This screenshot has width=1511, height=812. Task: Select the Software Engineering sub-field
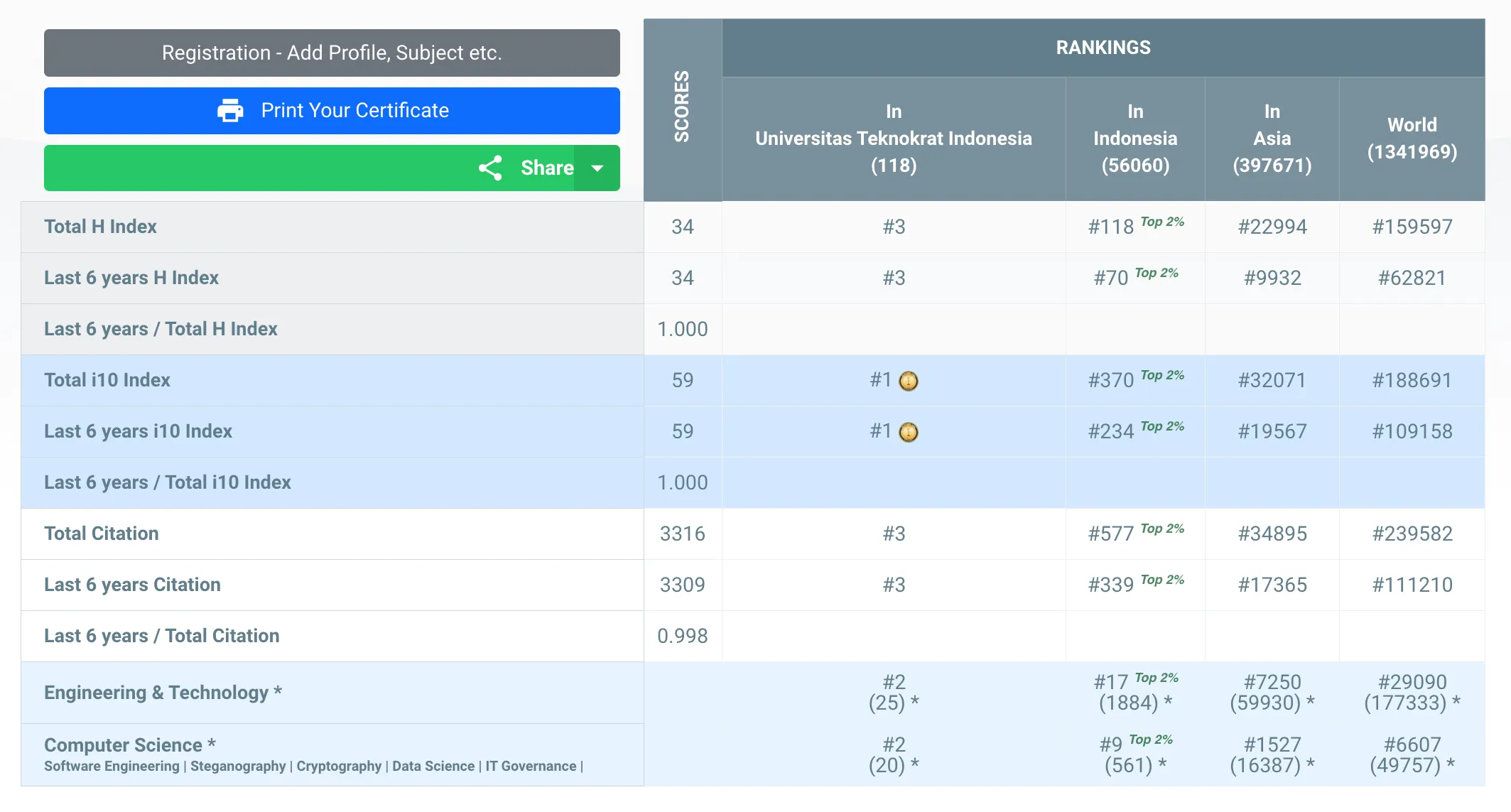pos(112,767)
